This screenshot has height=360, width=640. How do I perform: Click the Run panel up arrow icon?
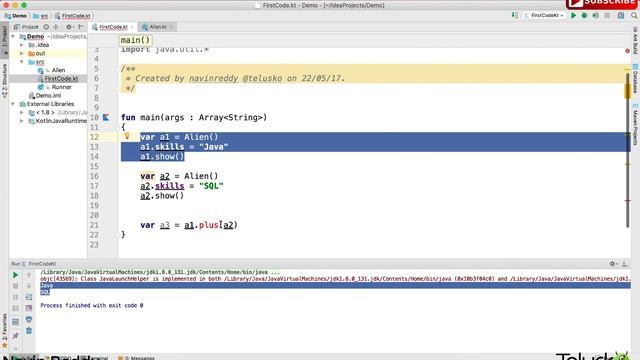point(29,275)
